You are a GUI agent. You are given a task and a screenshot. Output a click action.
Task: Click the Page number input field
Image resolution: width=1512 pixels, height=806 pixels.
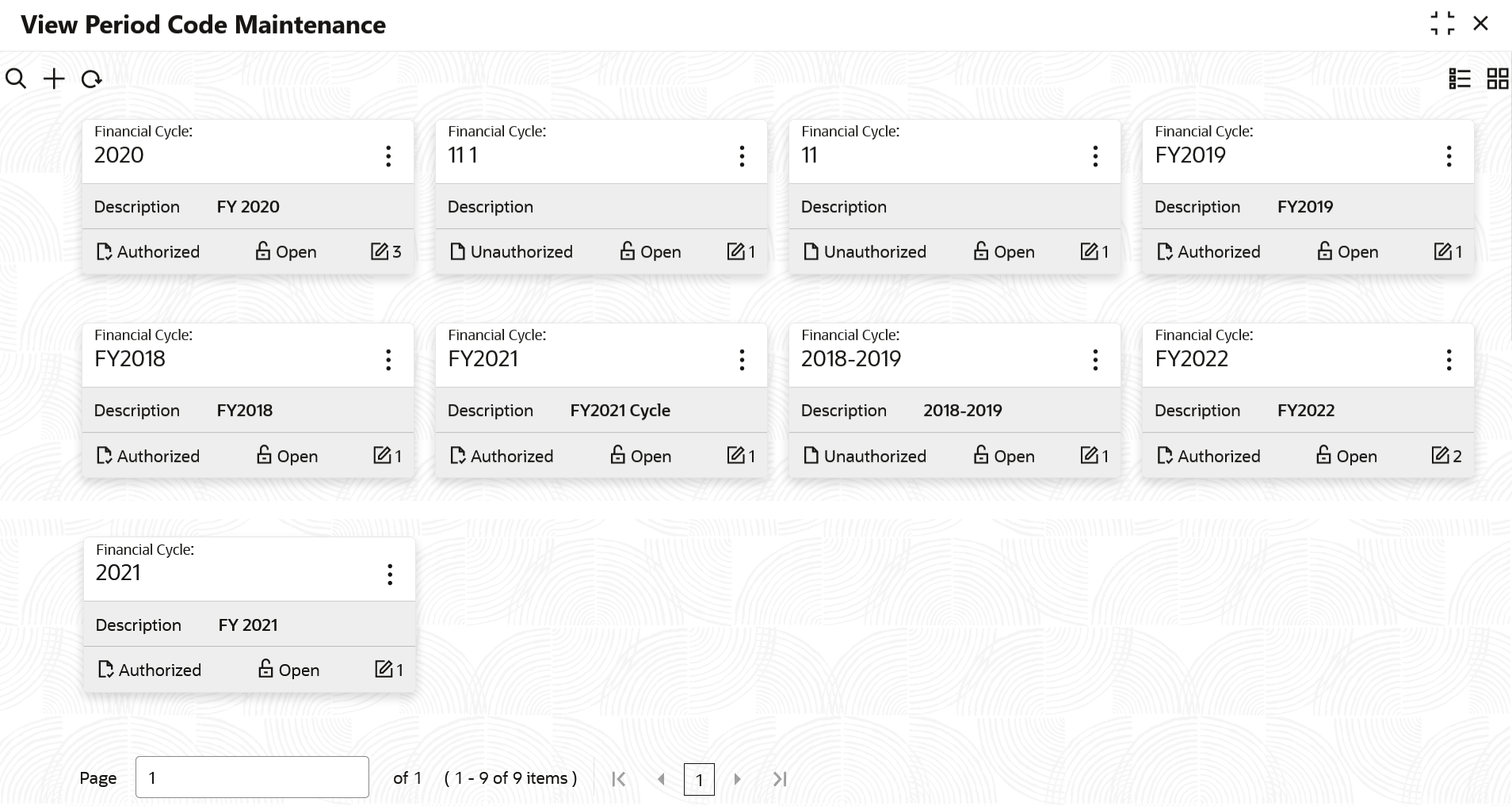(252, 777)
